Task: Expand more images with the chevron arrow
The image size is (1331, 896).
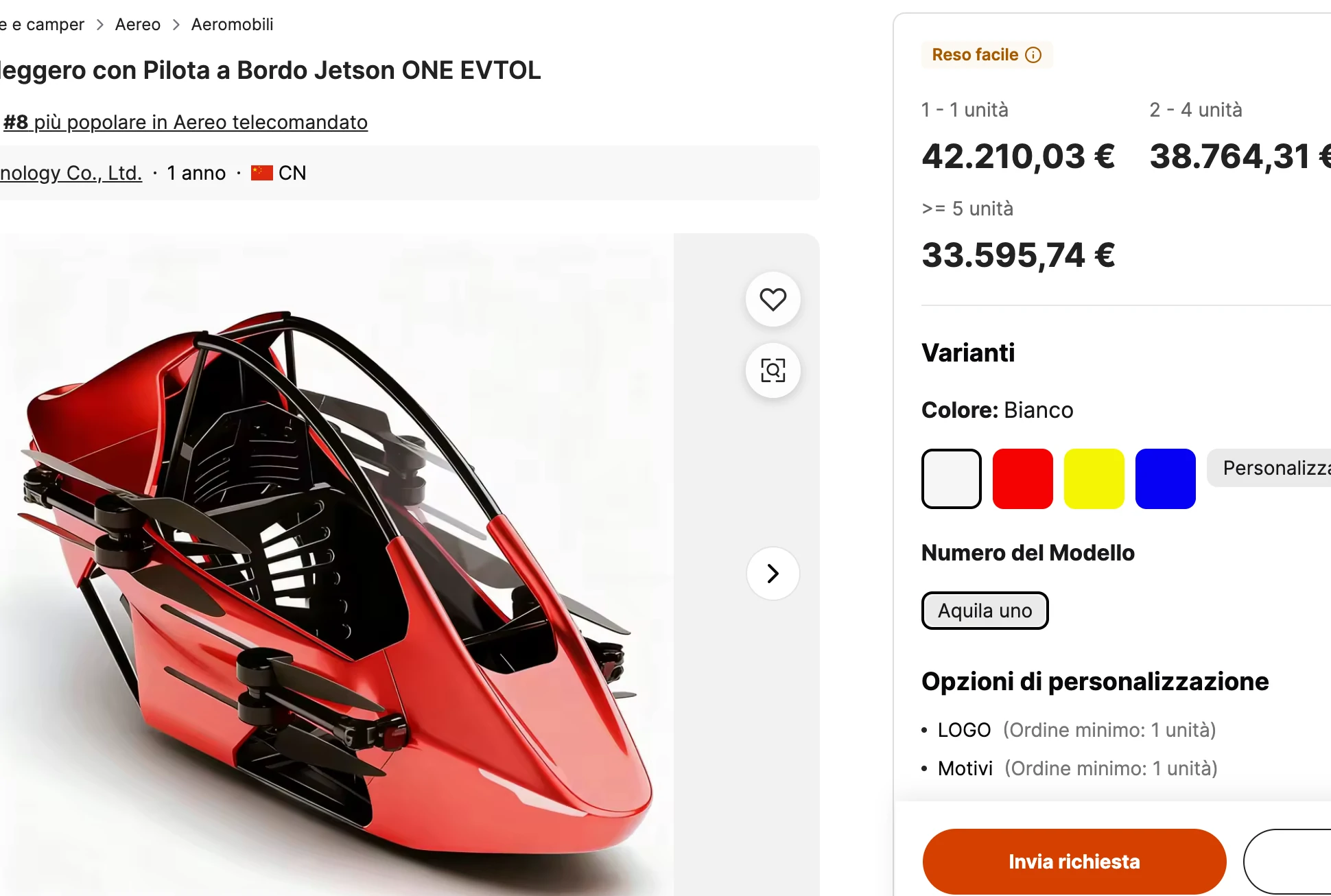Action: click(x=773, y=573)
